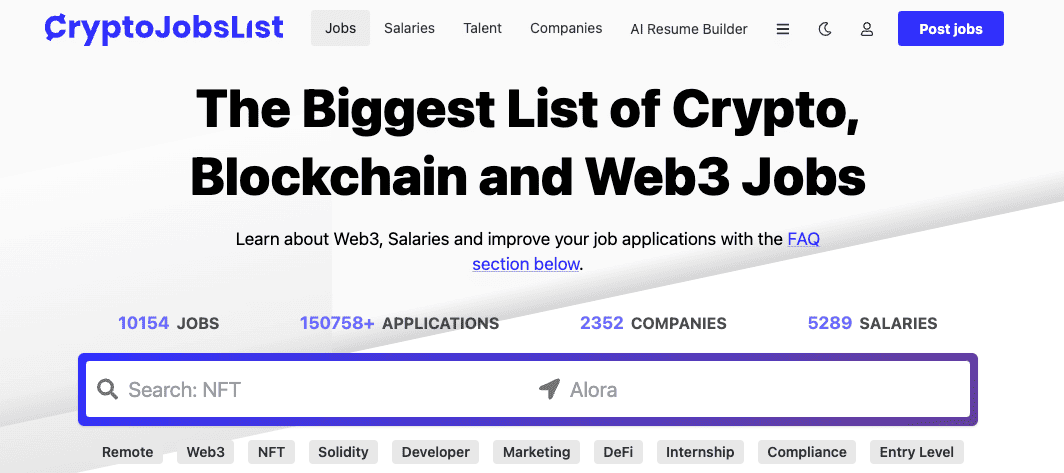This screenshot has height=473, width=1064.
Task: Pick the Entry Level tag
Action: point(917,452)
